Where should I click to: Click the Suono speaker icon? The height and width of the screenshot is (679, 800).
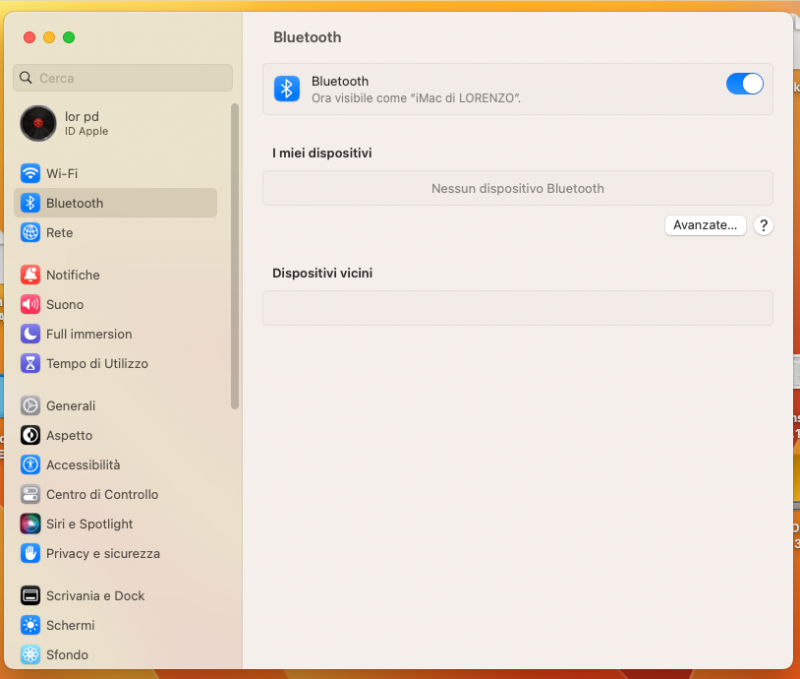30,304
